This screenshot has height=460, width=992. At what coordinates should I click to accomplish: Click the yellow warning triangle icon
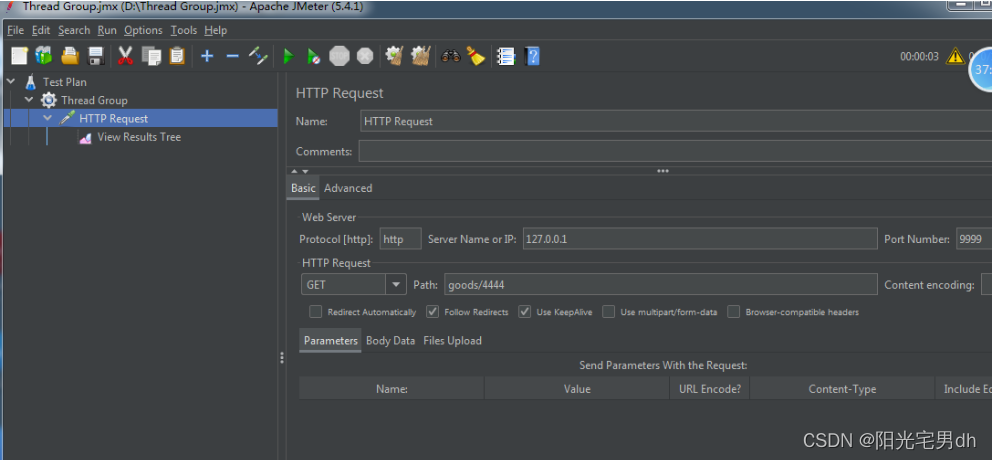click(x=955, y=56)
